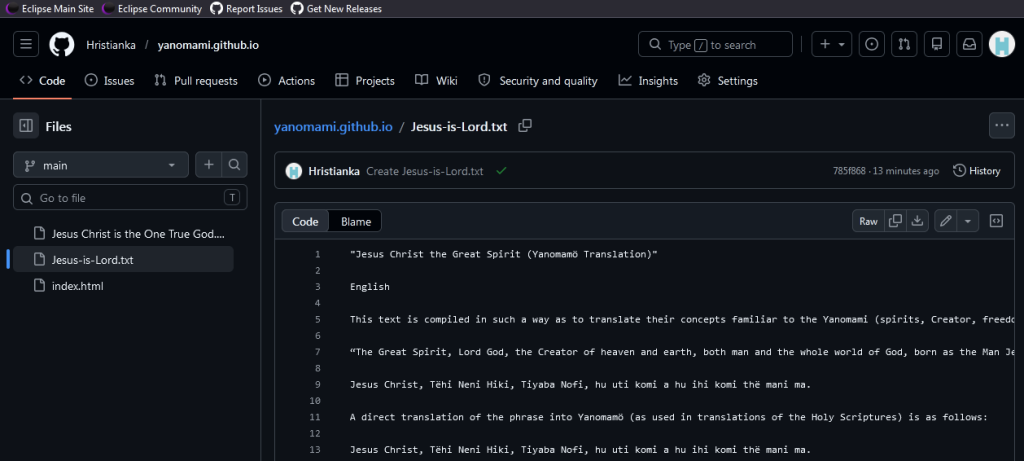
Task: Expand more edit options dropdown arrow
Action: pos(967,221)
